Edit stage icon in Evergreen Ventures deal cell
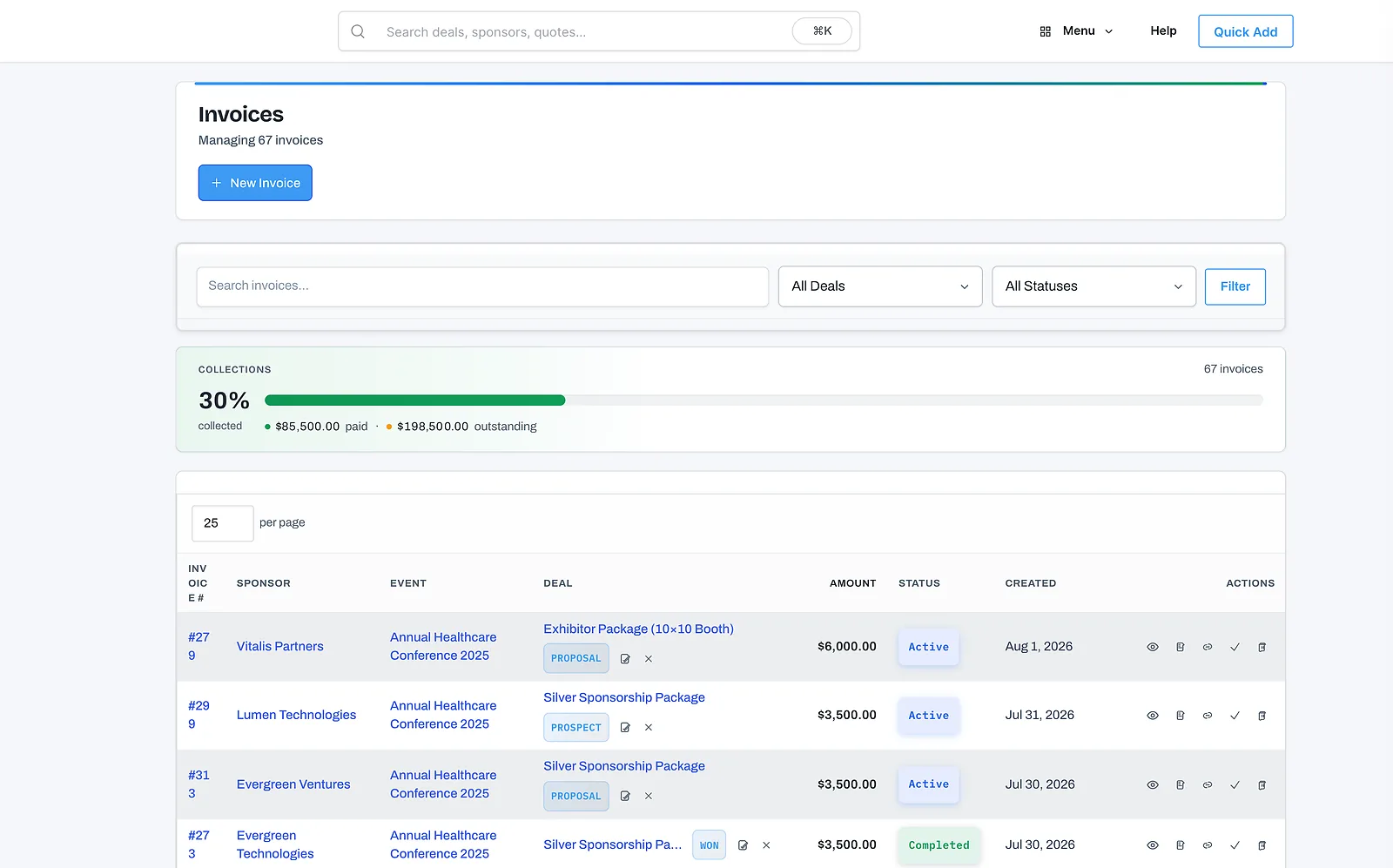Viewport: 1393px width, 868px height. pyautogui.click(x=625, y=796)
